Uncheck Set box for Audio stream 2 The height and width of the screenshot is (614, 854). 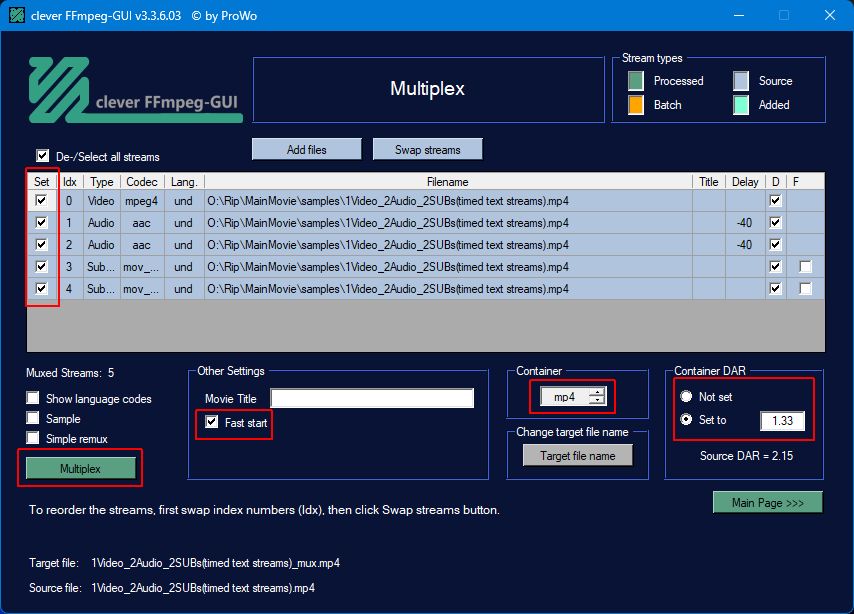(x=41, y=244)
